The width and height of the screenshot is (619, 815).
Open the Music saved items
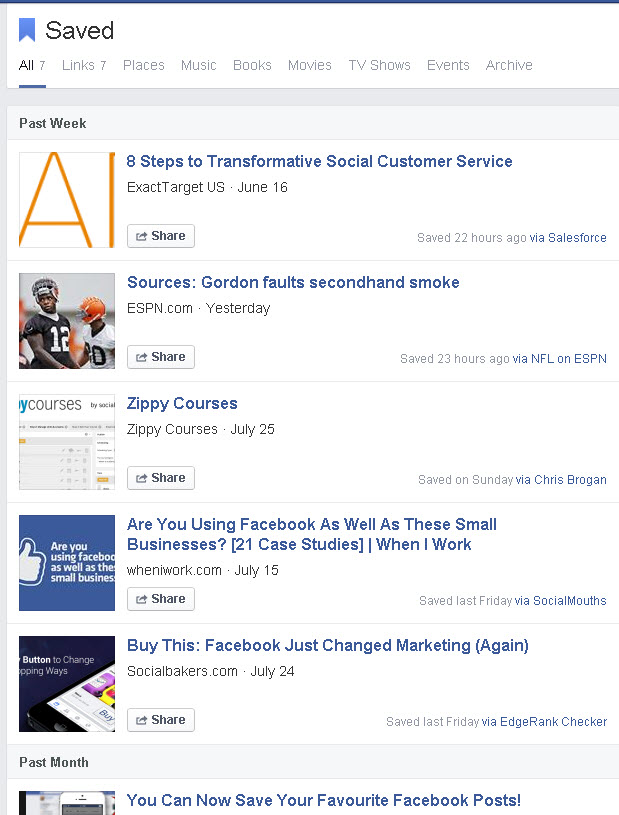coord(199,65)
